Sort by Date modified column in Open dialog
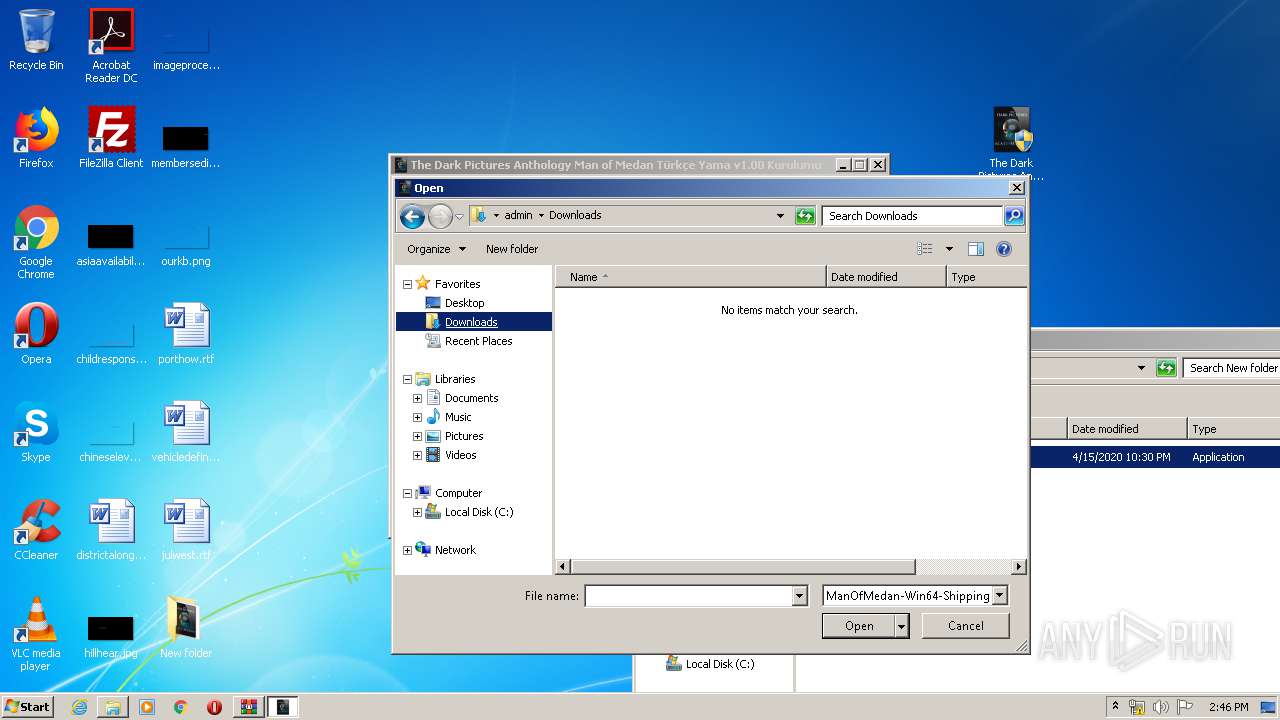 point(886,277)
